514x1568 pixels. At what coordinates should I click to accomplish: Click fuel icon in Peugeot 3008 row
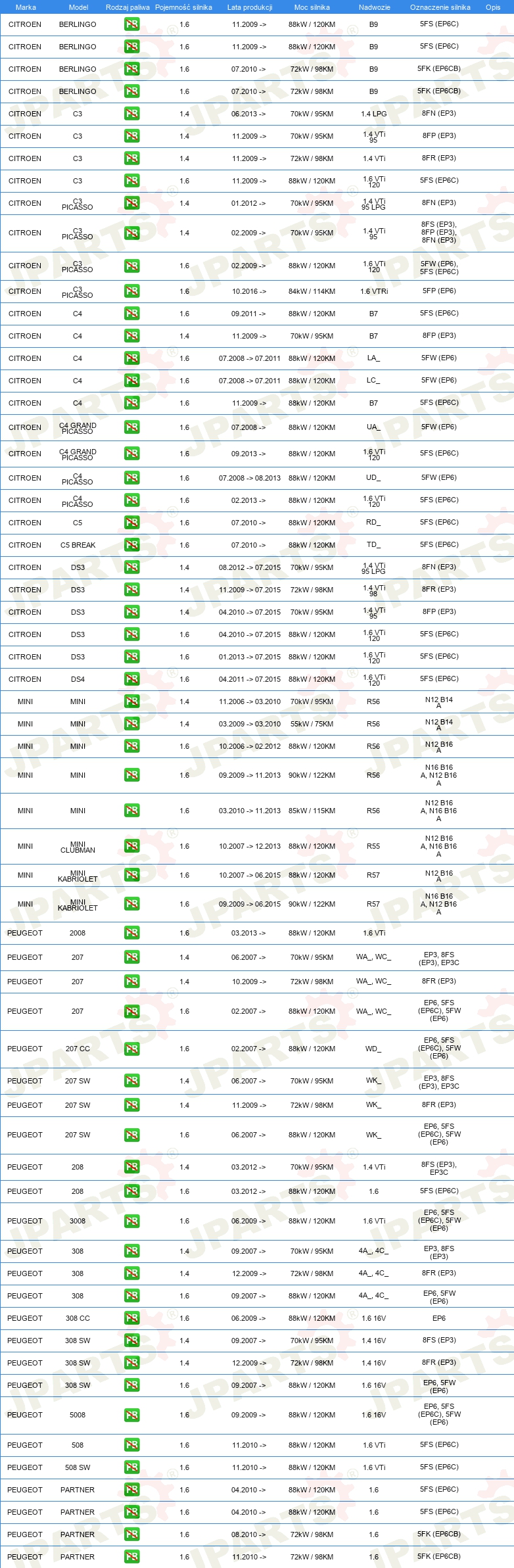coord(131,1221)
